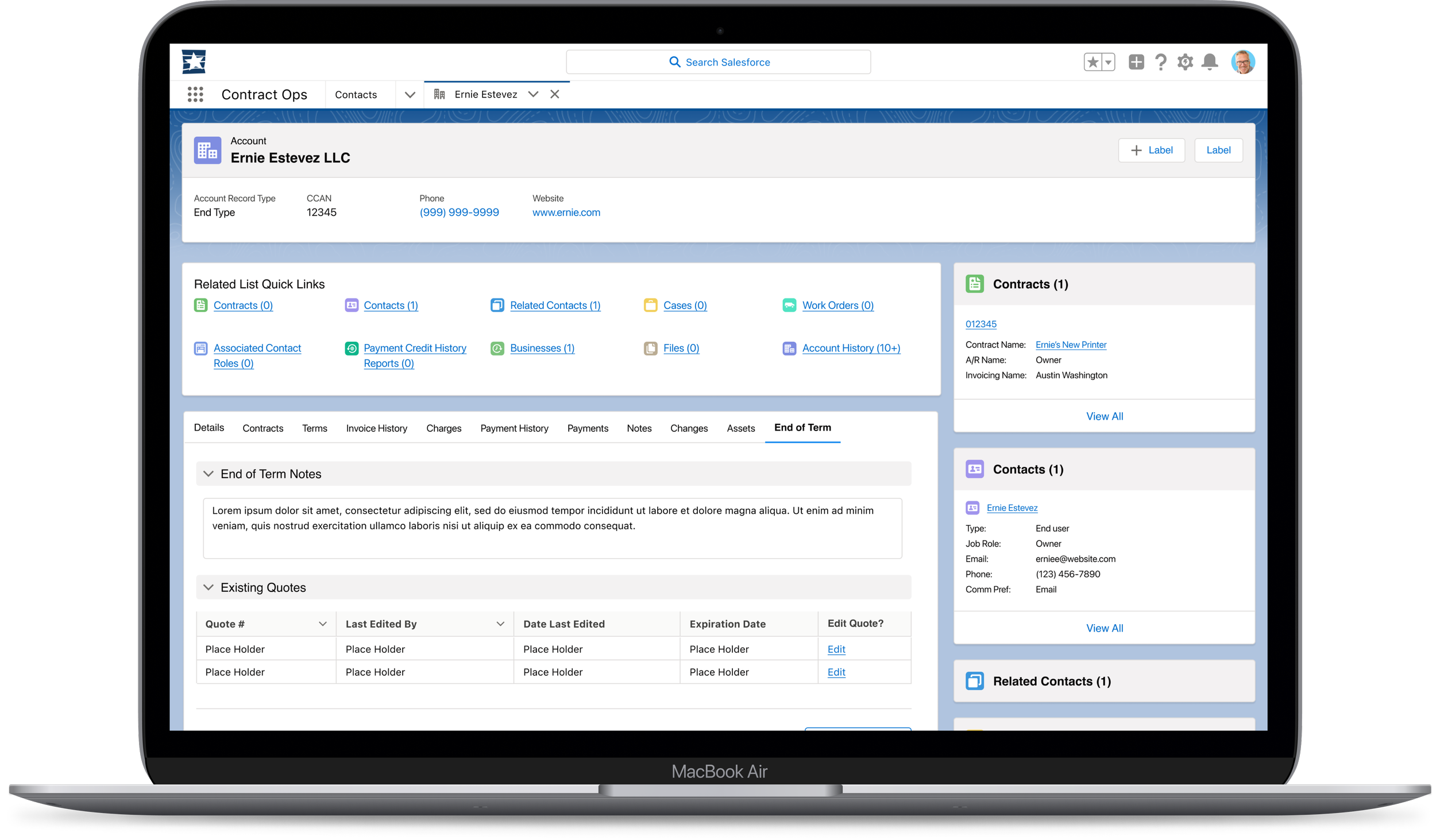Open the Quote # column menu
Viewport: 1436px width, 840px height.
click(x=323, y=624)
